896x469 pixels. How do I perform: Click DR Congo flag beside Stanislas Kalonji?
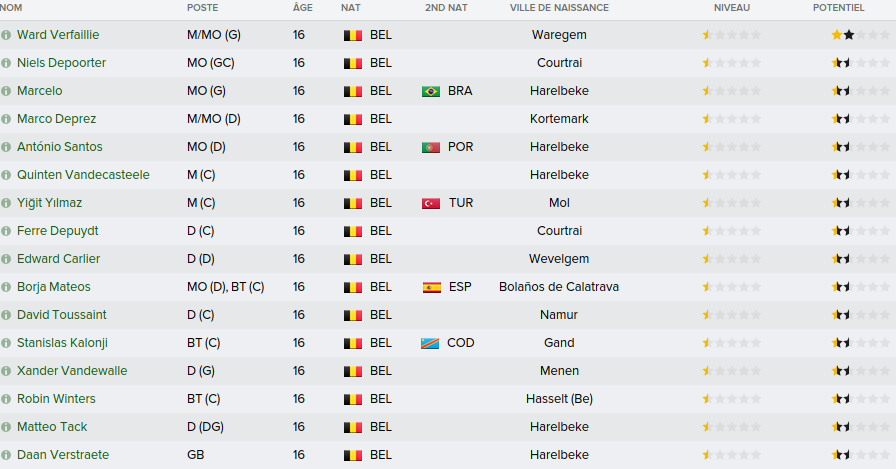pos(431,343)
